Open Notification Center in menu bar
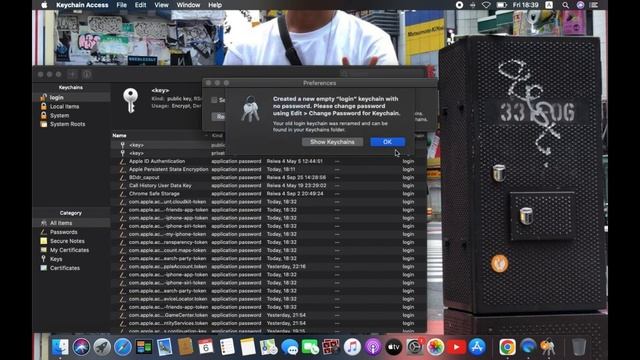Viewport: 640px width, 360px height. click(x=594, y=5)
